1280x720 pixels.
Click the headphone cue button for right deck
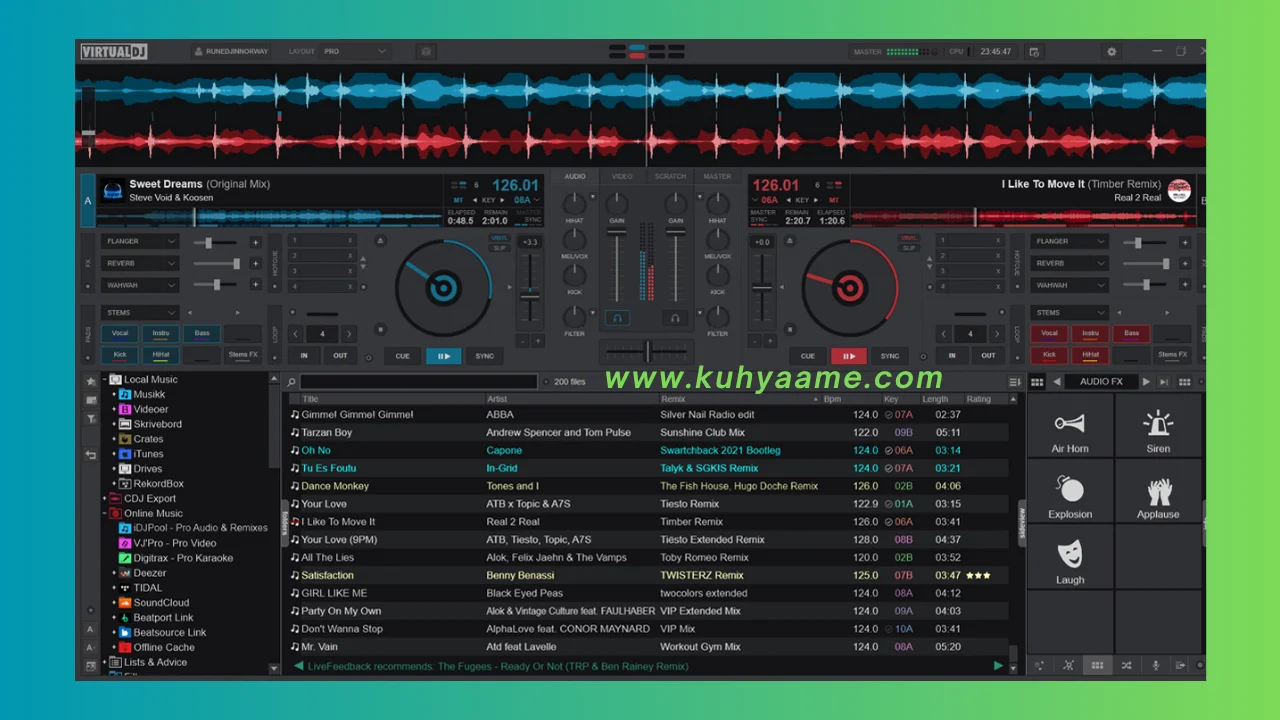tap(675, 318)
